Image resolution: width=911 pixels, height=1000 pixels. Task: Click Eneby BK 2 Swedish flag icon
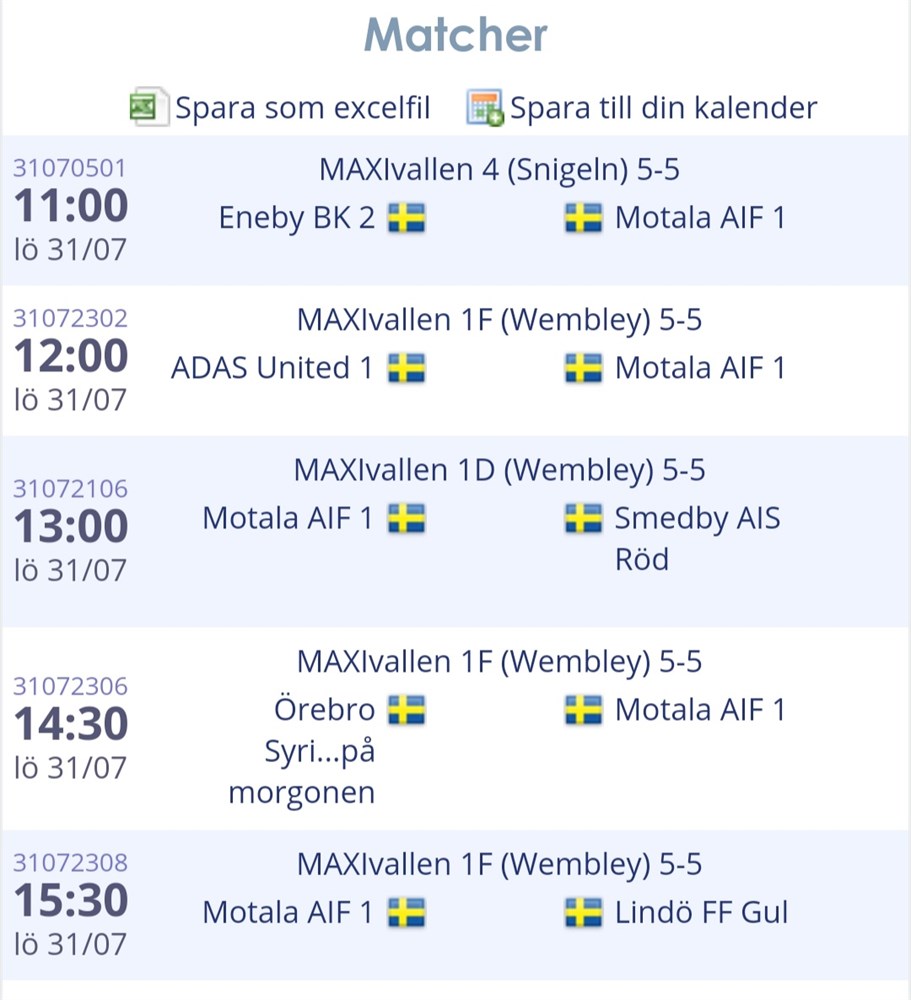(406, 217)
